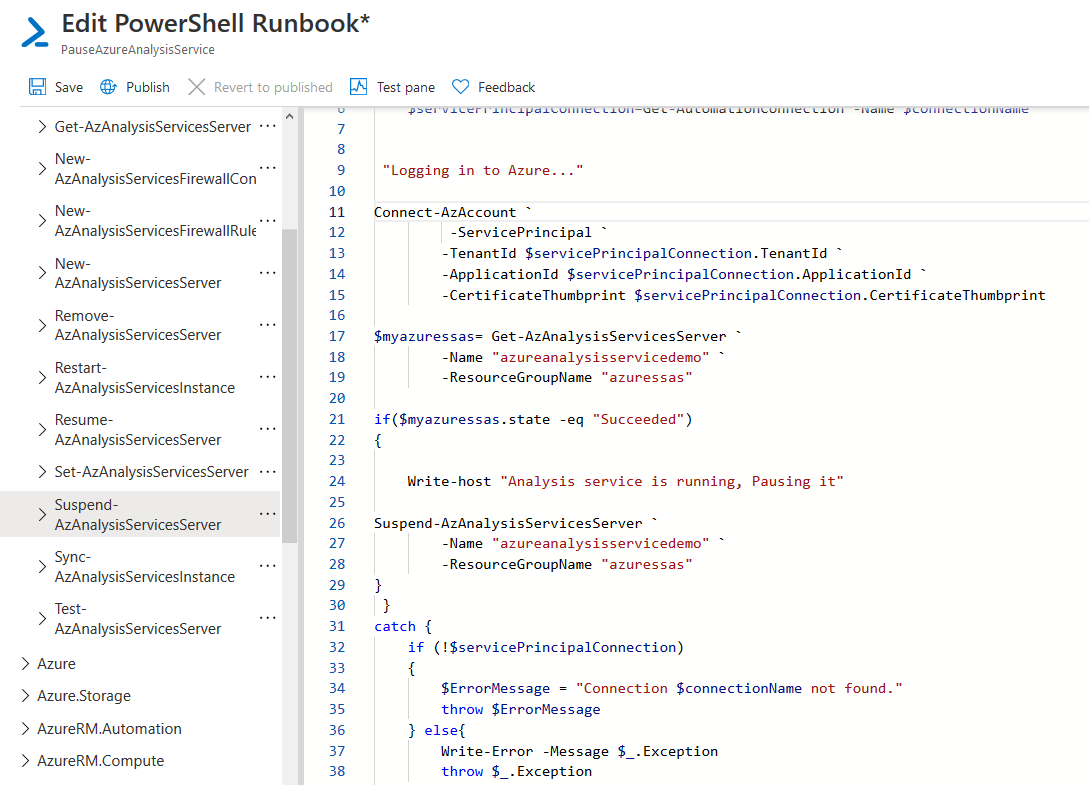
Task: Click the Feedback label
Action: tap(506, 88)
